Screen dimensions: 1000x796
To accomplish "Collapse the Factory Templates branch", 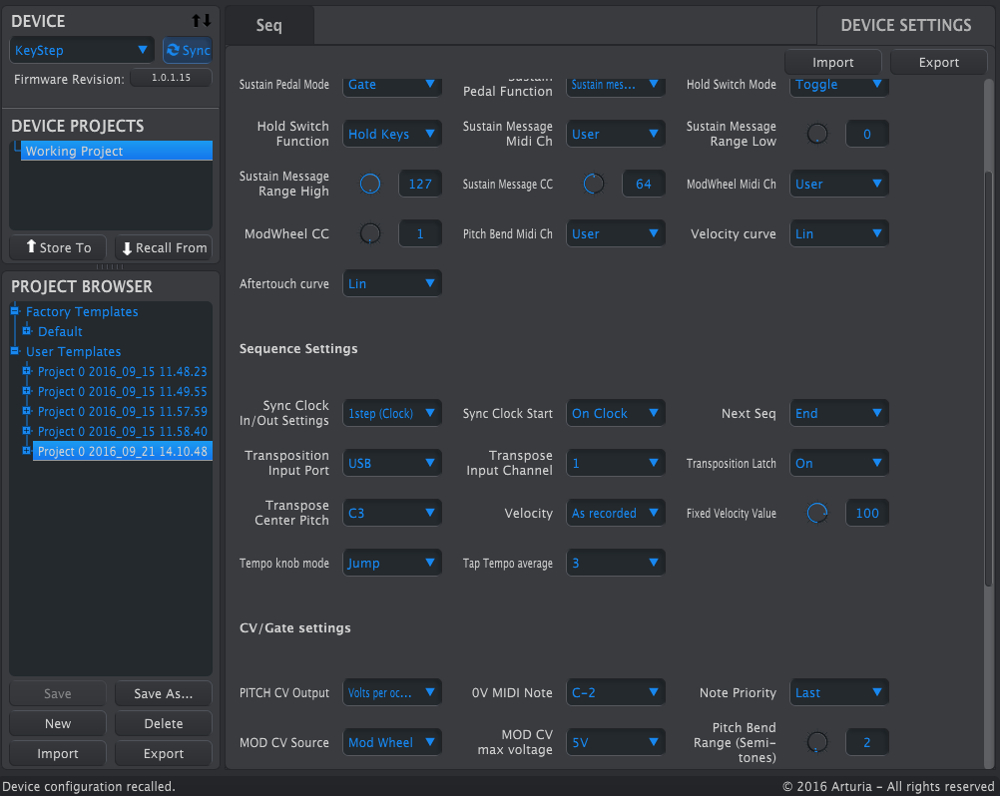I will [x=13, y=311].
